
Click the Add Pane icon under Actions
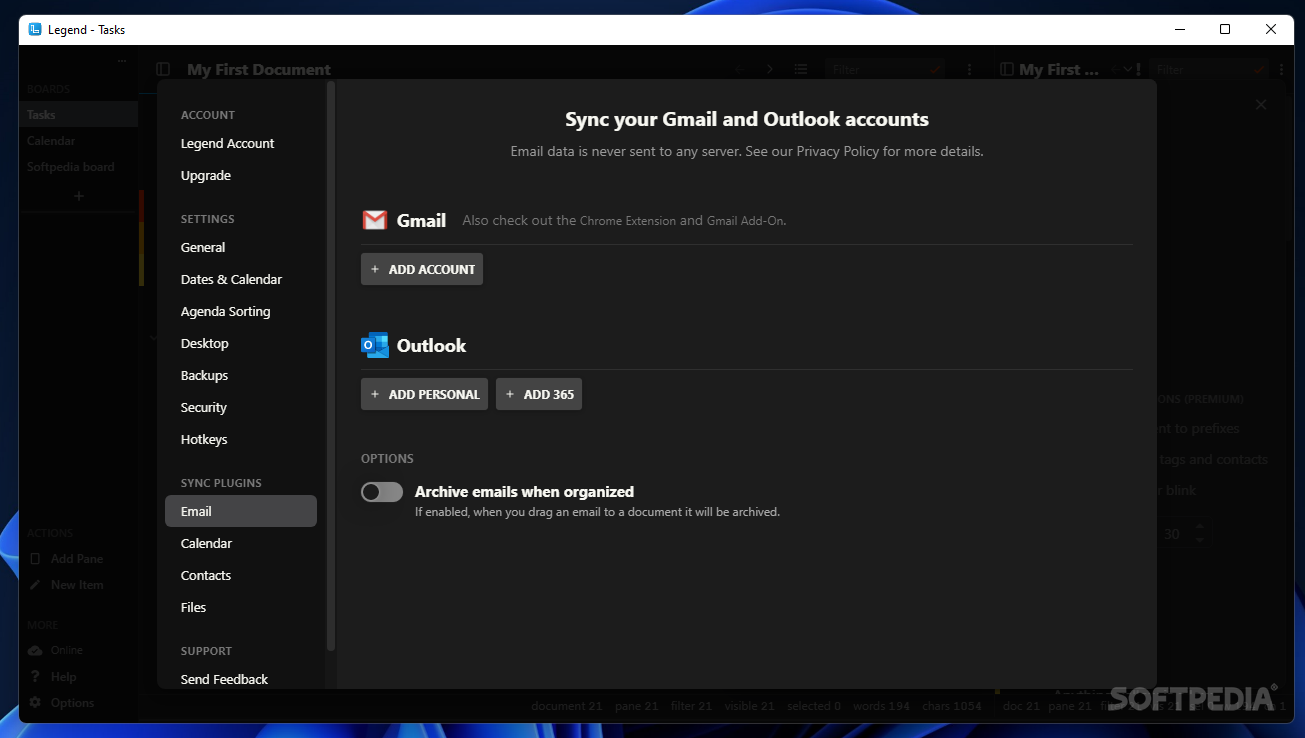point(35,559)
